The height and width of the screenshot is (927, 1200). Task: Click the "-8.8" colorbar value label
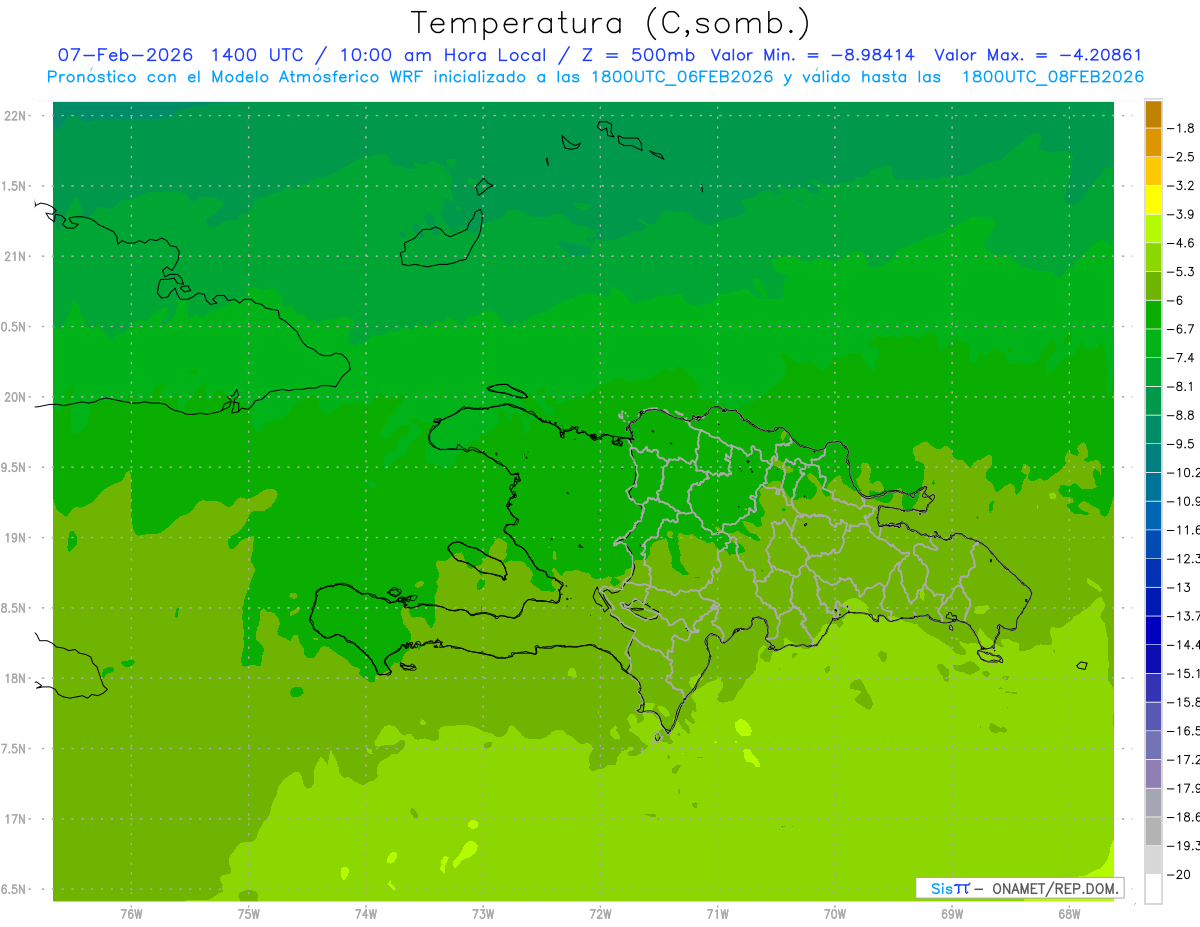(1181, 415)
